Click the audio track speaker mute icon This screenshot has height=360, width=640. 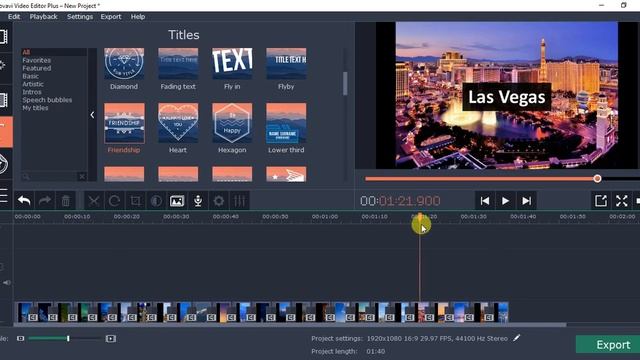[x=7, y=282]
